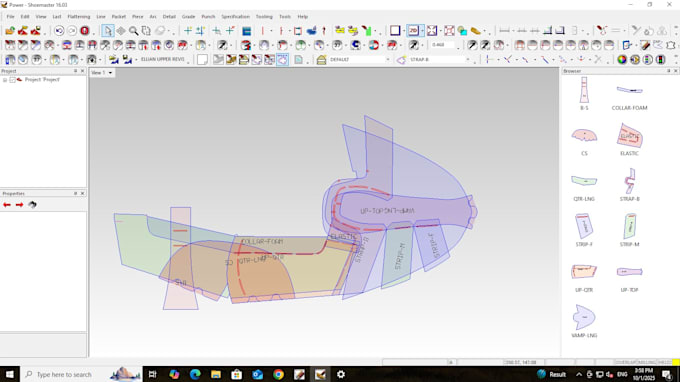Click the blank white sheet icon

[202, 59]
